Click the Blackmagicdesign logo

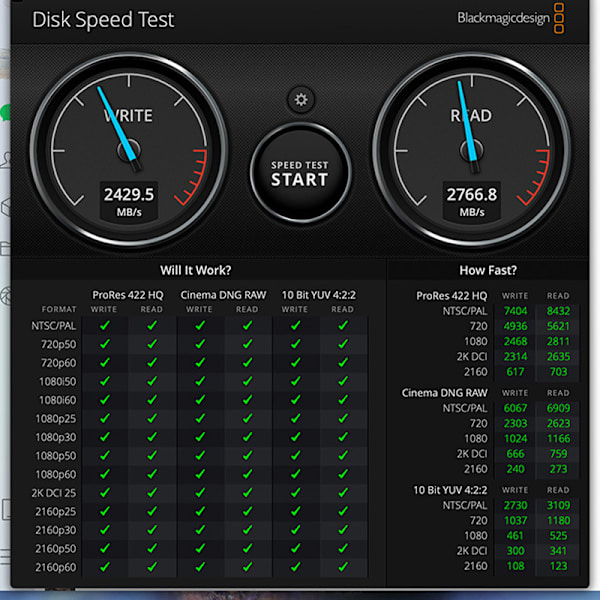510,18
